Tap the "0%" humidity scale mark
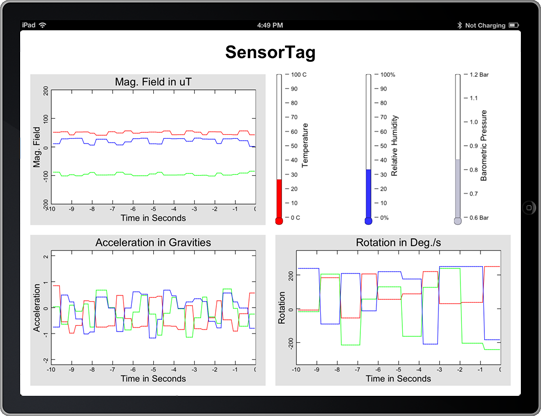541x416 pixels. point(384,218)
